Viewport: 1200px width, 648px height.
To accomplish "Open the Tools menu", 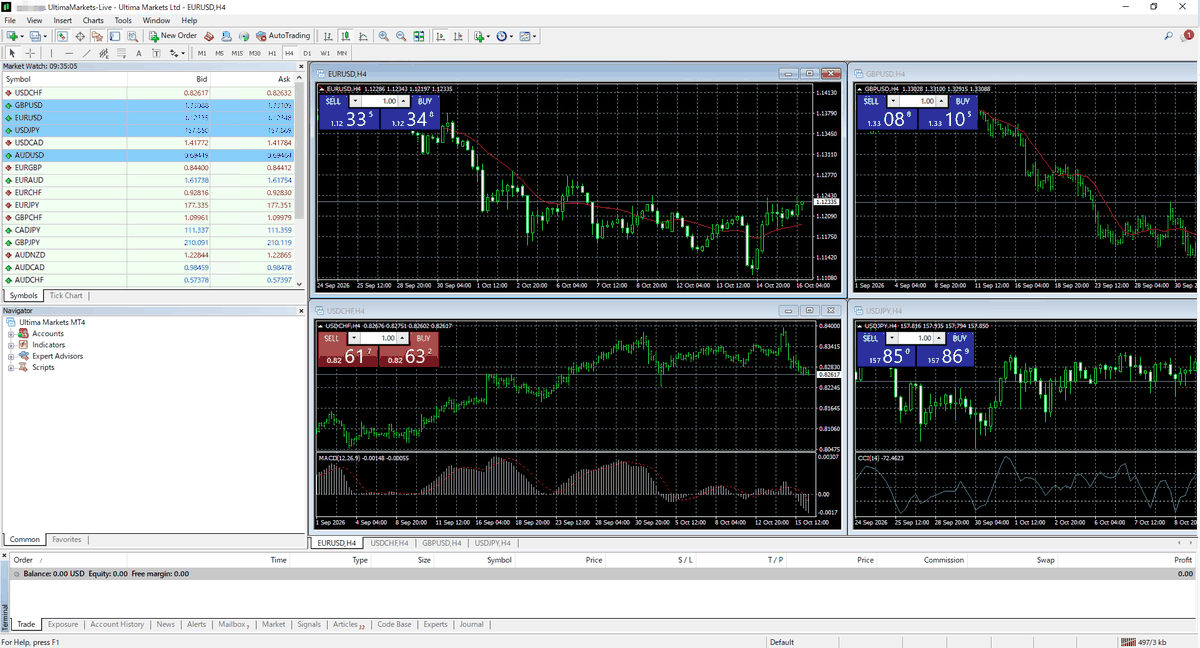I will click(123, 20).
